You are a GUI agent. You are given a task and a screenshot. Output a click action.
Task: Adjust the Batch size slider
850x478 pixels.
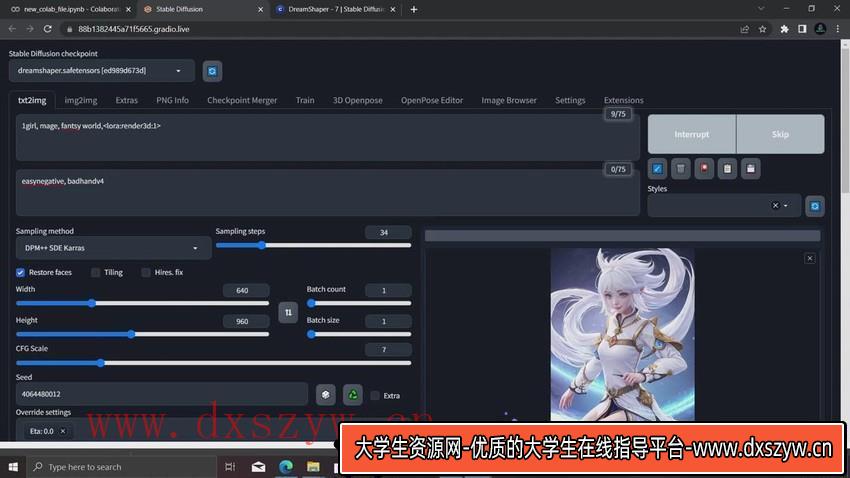click(x=359, y=334)
